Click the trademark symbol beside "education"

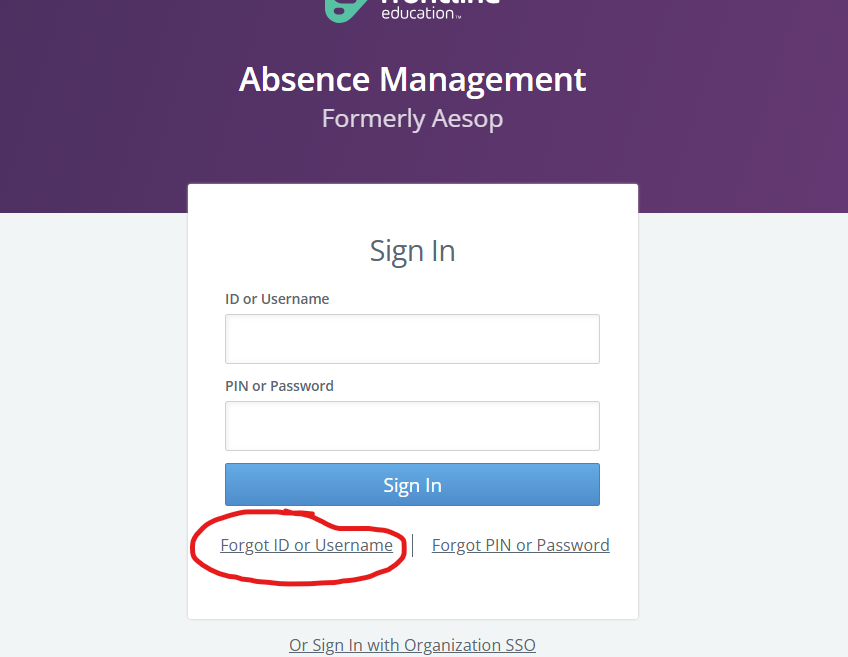click(459, 16)
